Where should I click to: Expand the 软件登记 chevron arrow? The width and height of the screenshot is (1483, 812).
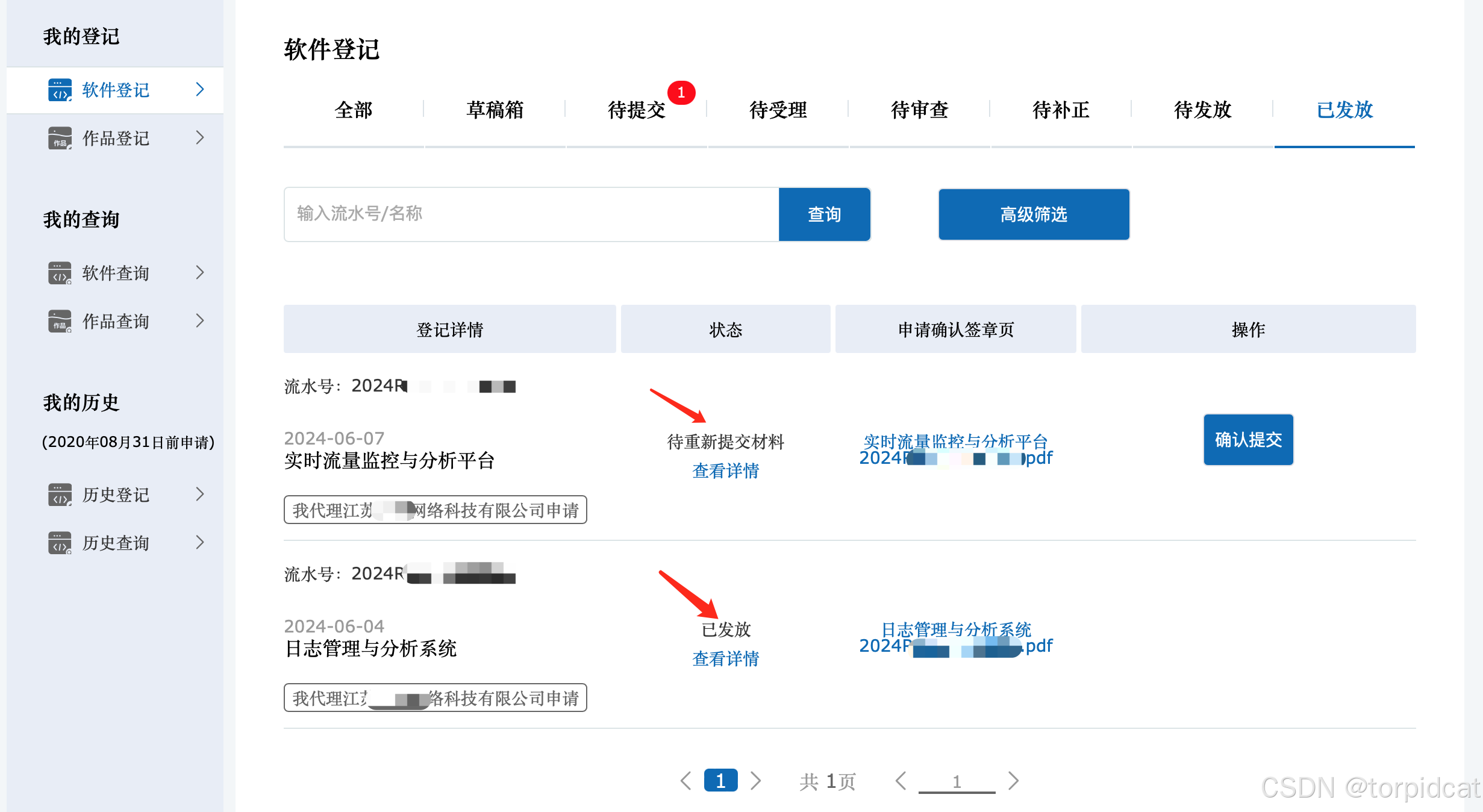click(x=200, y=90)
